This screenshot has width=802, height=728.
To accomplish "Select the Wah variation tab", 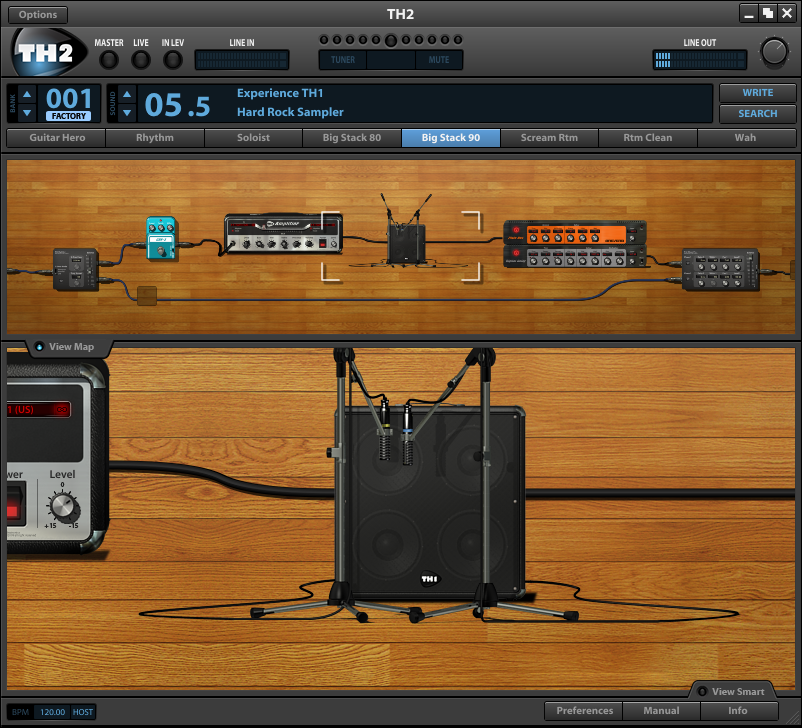I will point(745,138).
